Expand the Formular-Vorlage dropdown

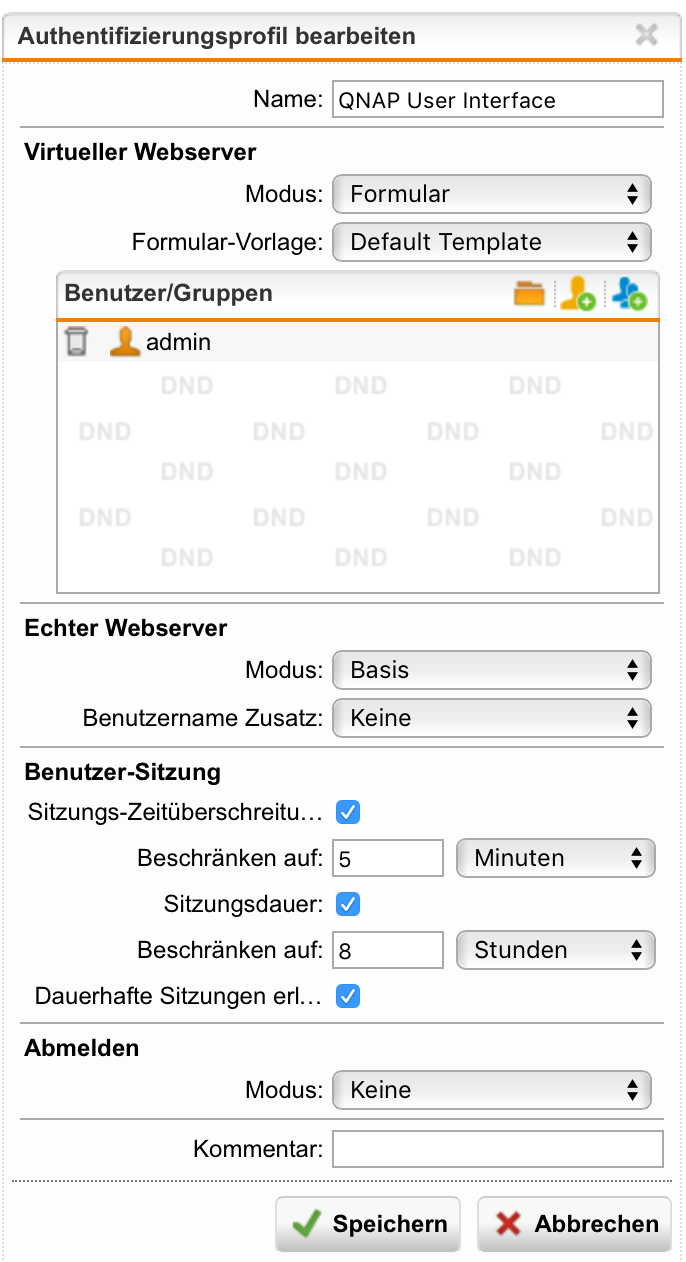pos(491,242)
